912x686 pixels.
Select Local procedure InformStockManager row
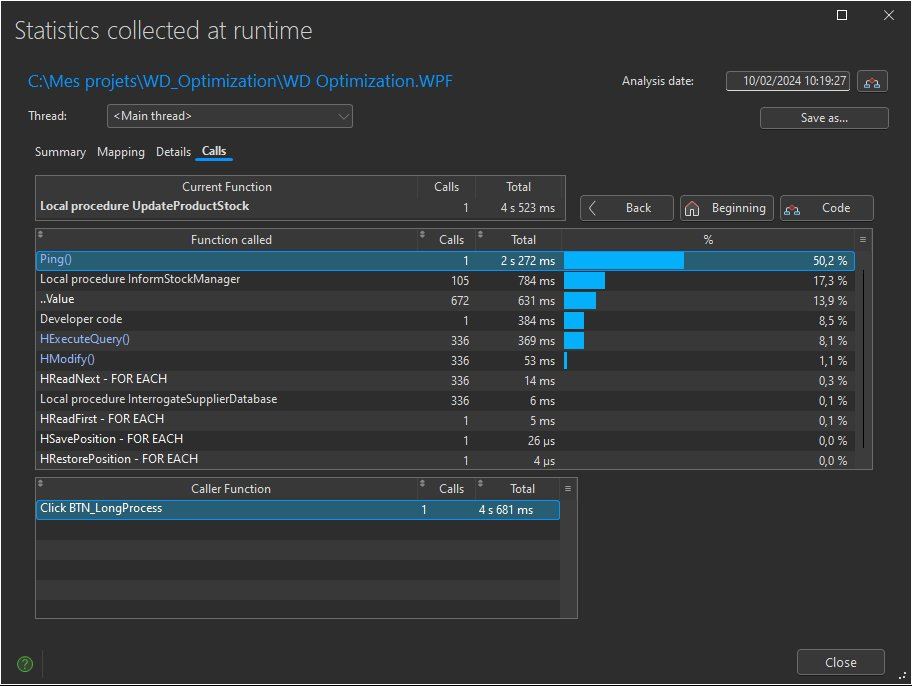(x=445, y=280)
